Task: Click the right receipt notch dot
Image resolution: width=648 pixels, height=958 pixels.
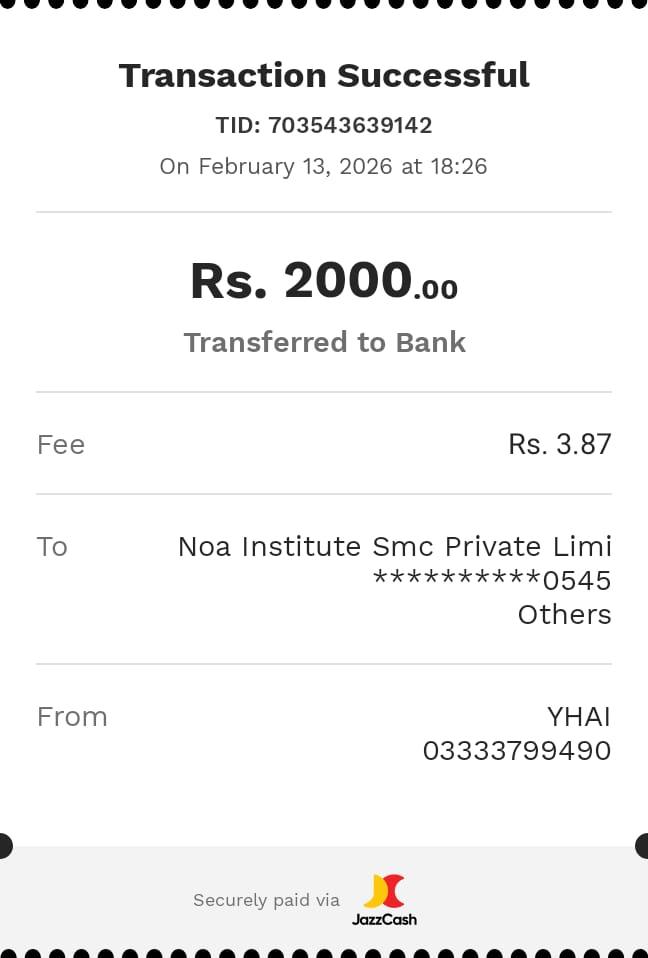Action: [643, 846]
